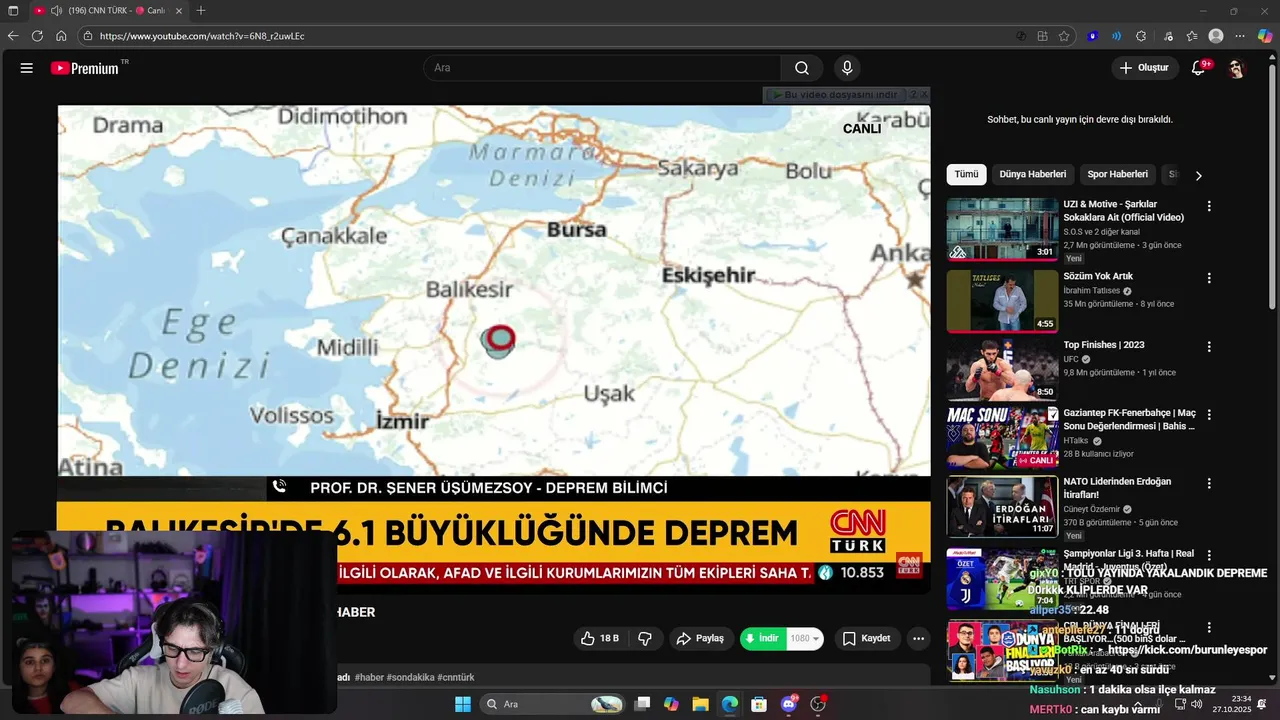
Task: Open Sözüm Yok Artık video thumbnail
Action: [1002, 301]
